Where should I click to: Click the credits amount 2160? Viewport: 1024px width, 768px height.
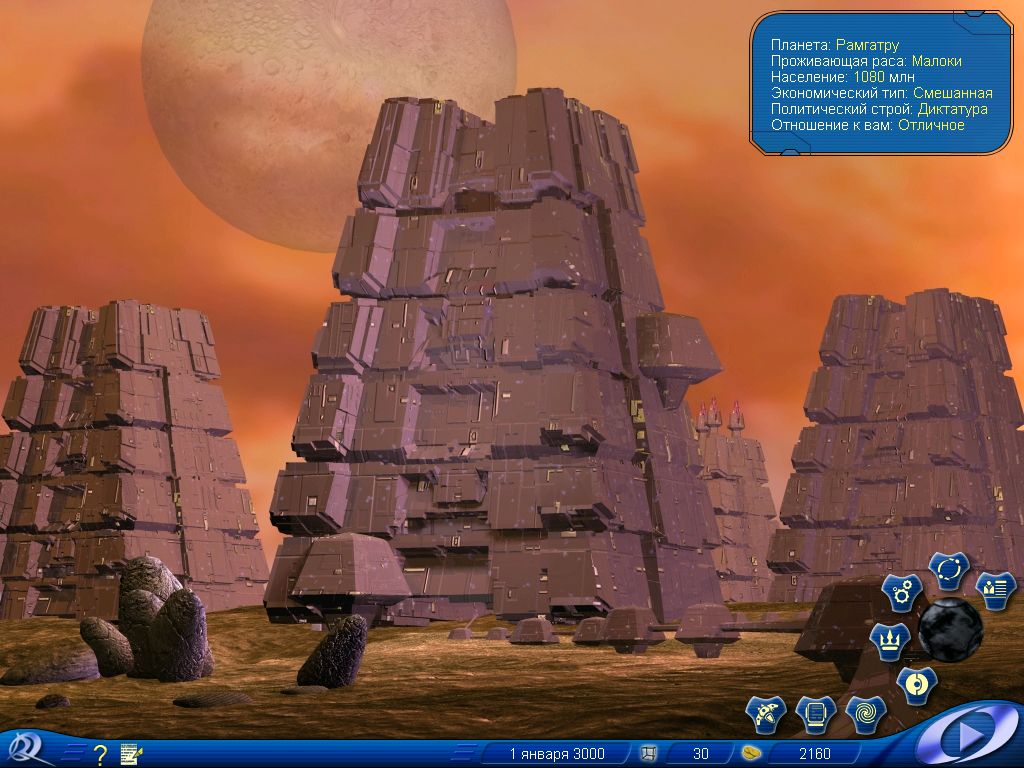[x=813, y=754]
